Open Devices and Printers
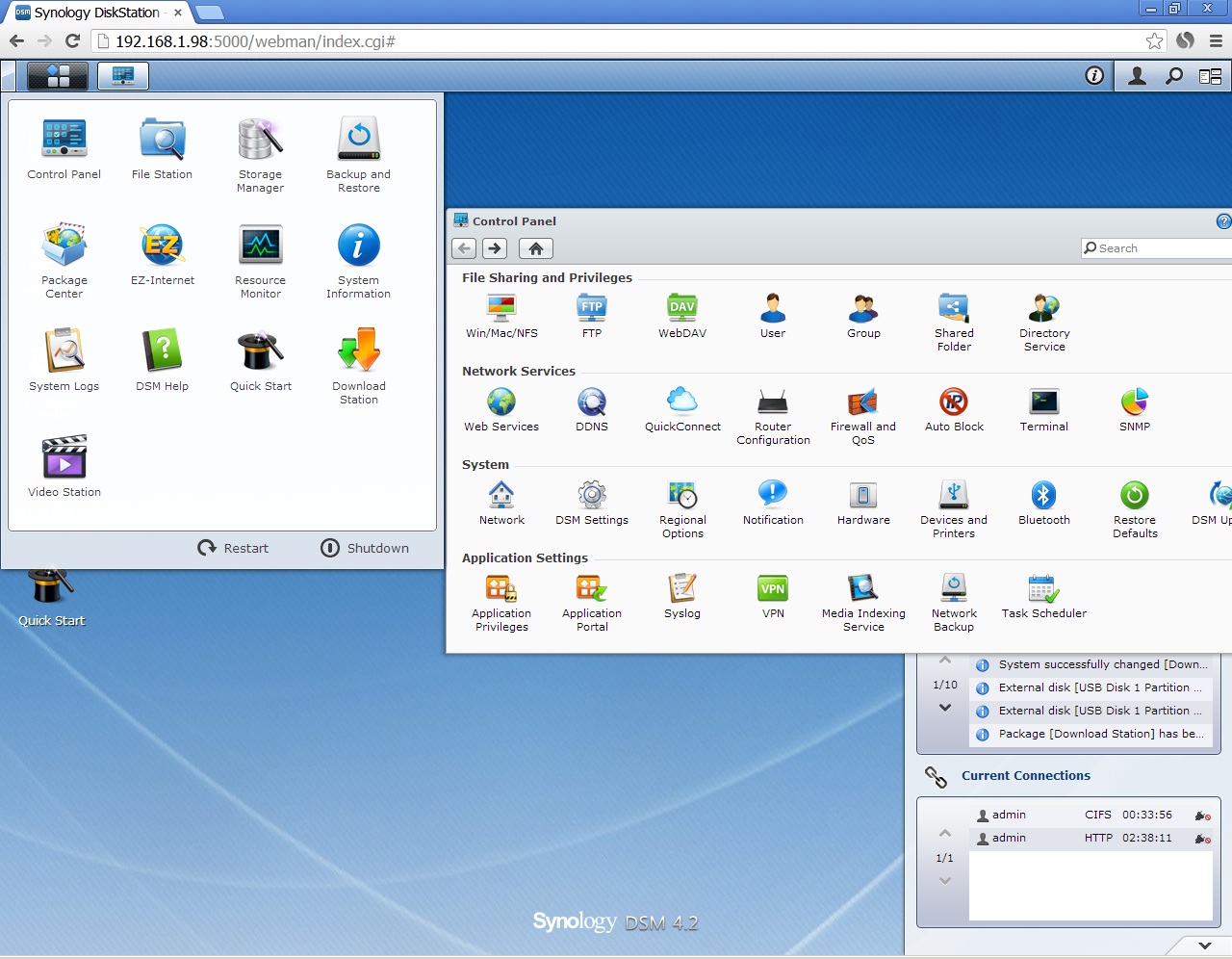 click(954, 510)
